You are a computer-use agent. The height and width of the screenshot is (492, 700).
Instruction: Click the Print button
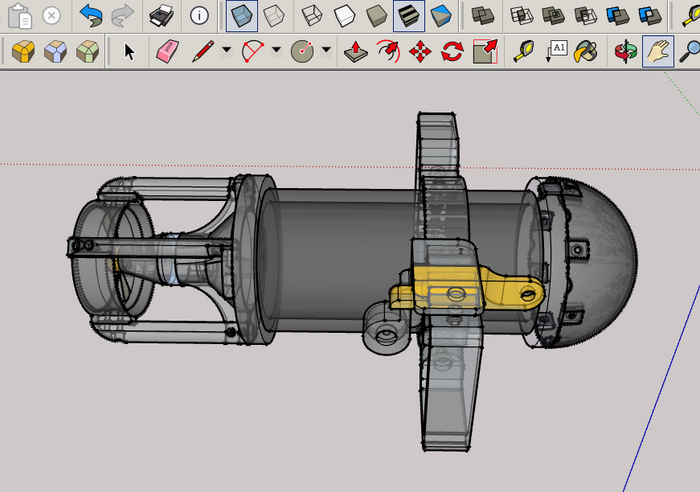click(x=160, y=16)
